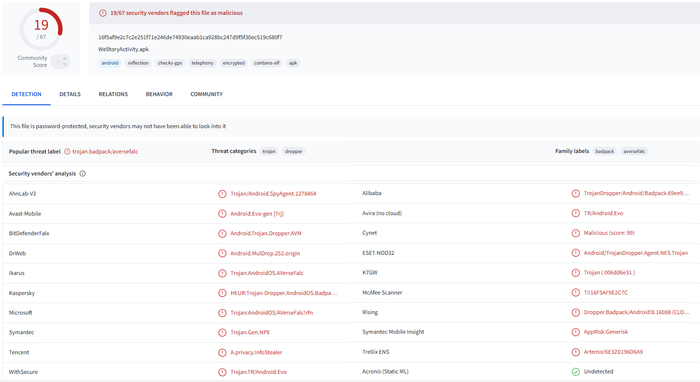The image size is (700, 382).
Task: Click the warning icon in the Microsoft row
Action: (222, 313)
